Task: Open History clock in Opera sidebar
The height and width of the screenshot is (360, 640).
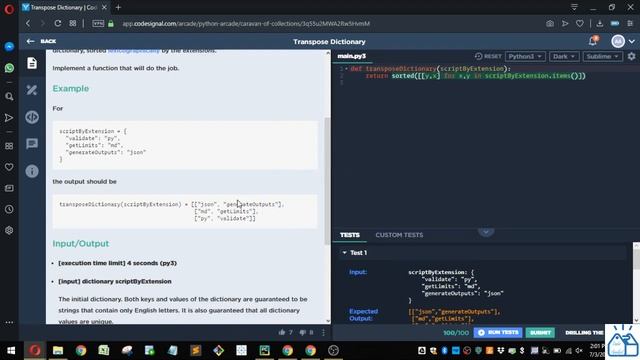Action: (9, 209)
